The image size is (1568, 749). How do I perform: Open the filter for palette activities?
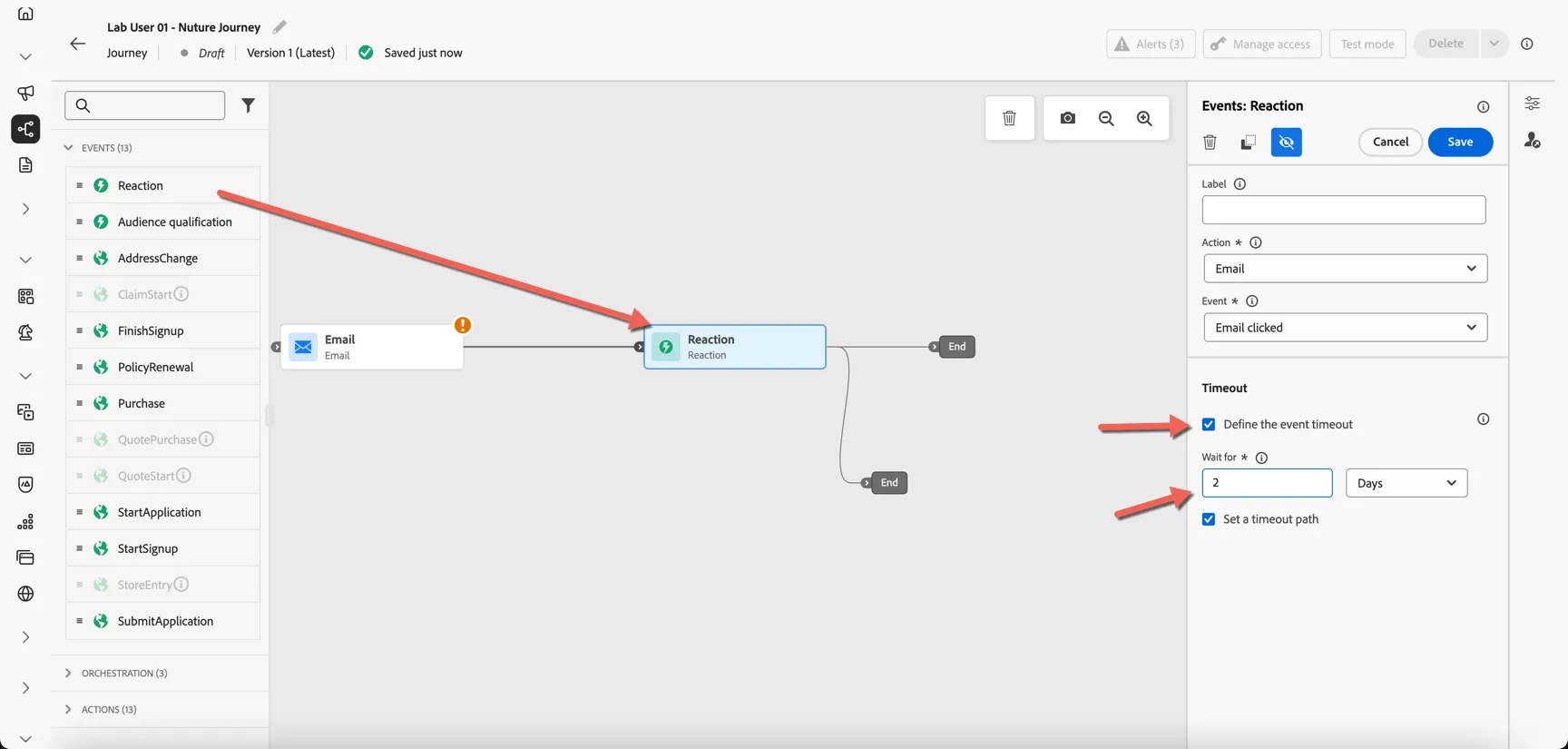point(248,105)
